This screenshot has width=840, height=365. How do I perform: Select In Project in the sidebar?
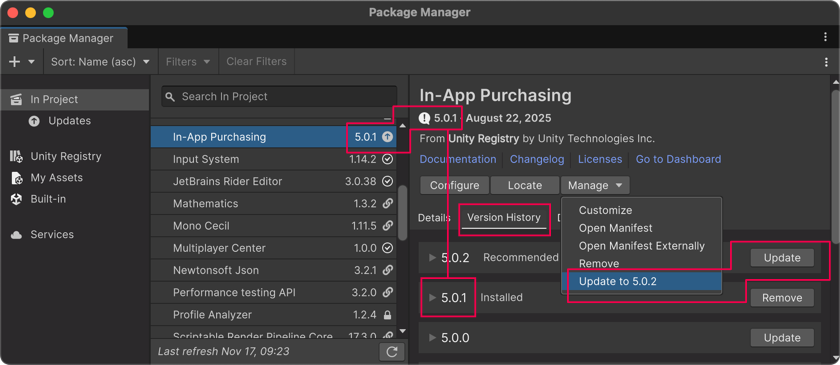coord(74,99)
